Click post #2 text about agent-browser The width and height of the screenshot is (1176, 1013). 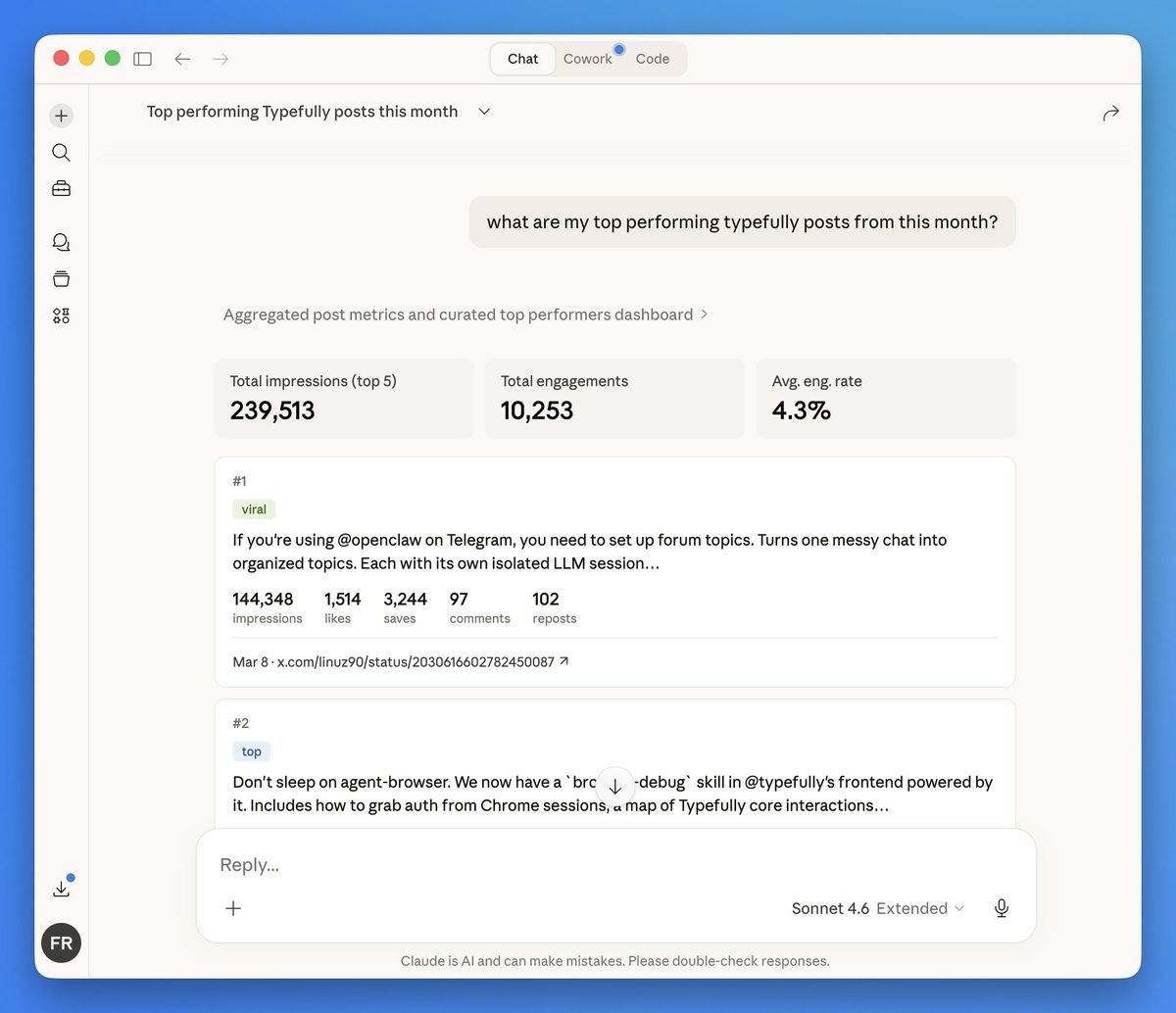point(612,794)
